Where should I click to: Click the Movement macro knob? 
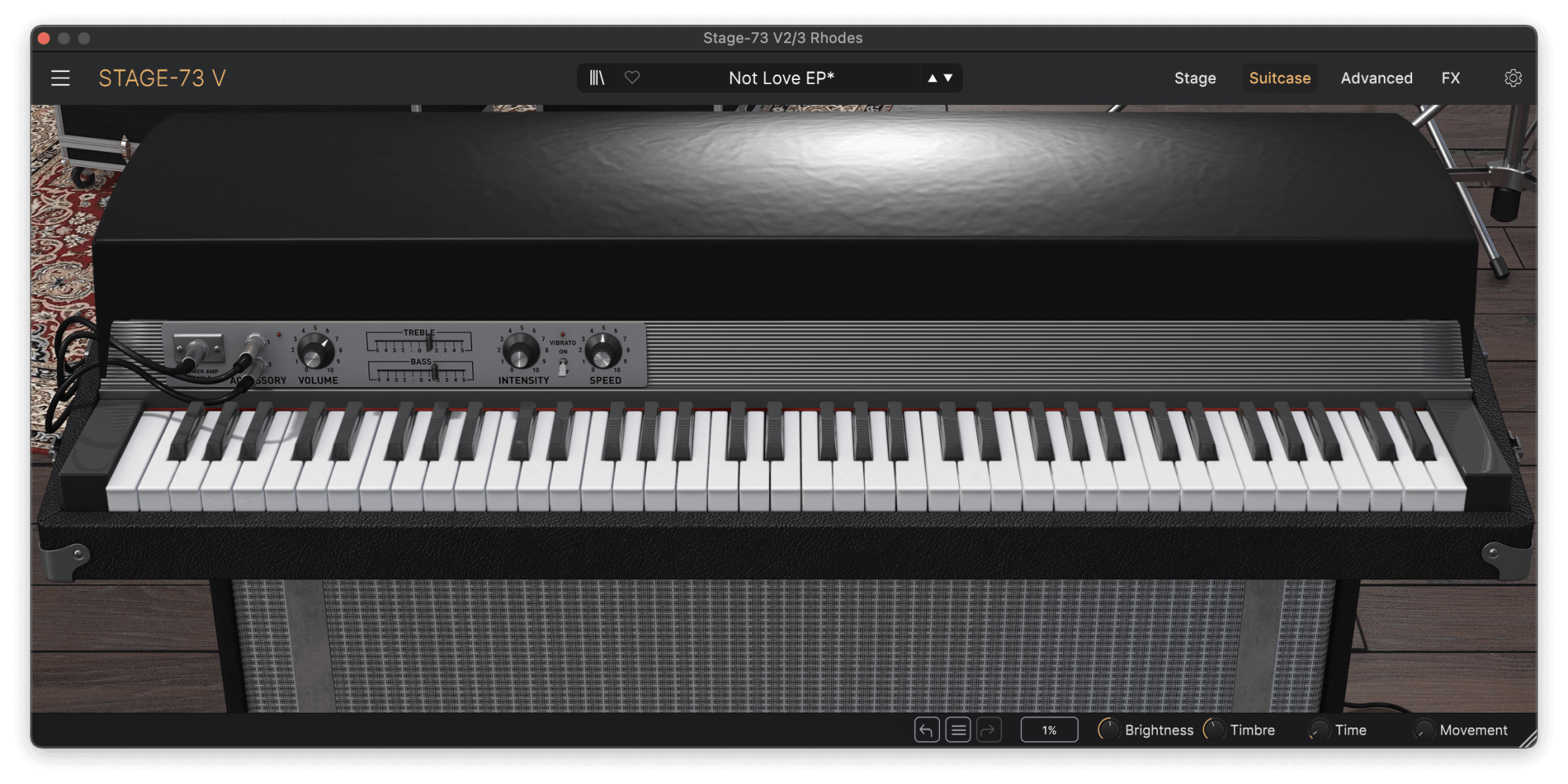coord(1424,730)
